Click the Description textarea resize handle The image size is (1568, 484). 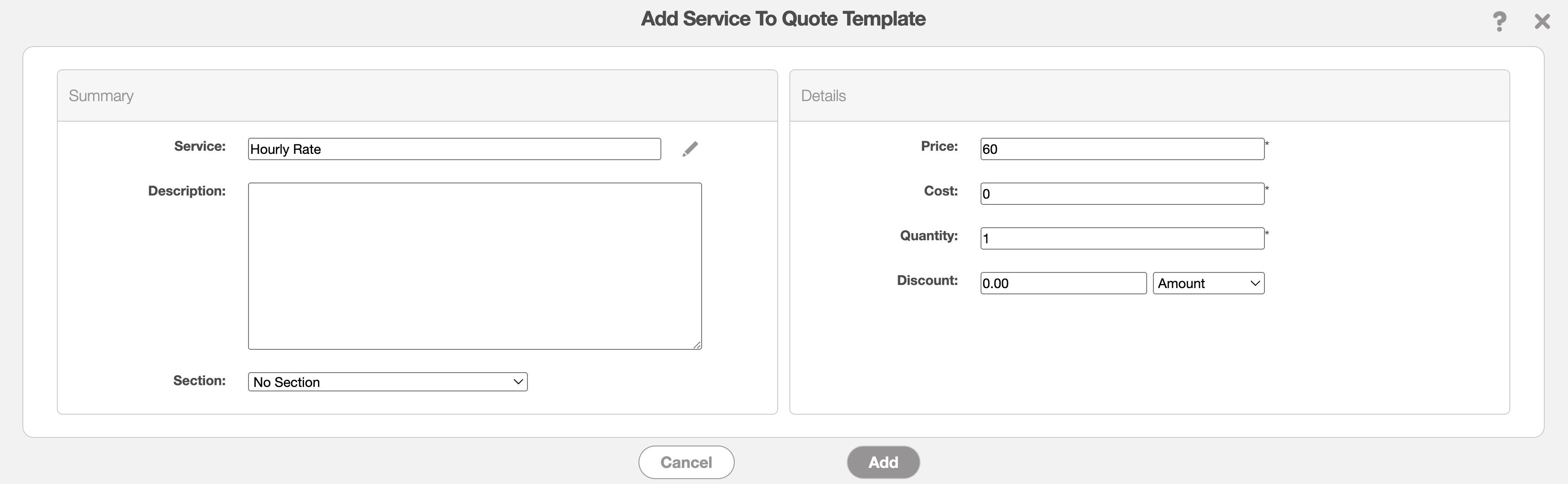[x=697, y=345]
